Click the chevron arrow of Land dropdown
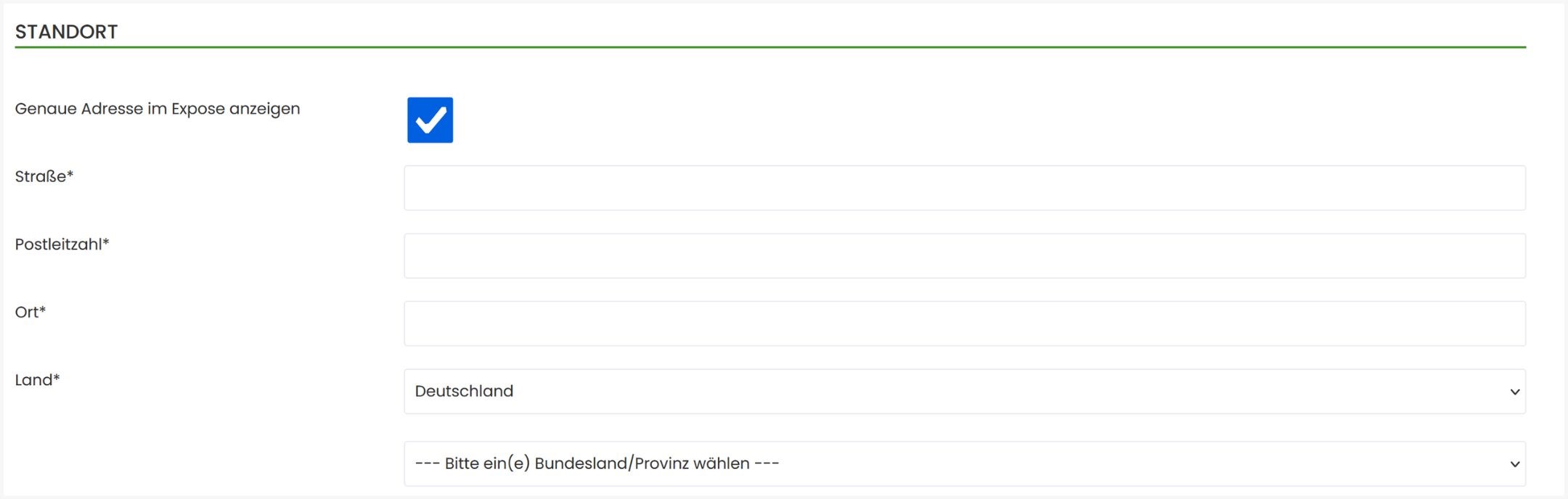Screen dimensions: 1568x499 pyautogui.click(x=1514, y=392)
